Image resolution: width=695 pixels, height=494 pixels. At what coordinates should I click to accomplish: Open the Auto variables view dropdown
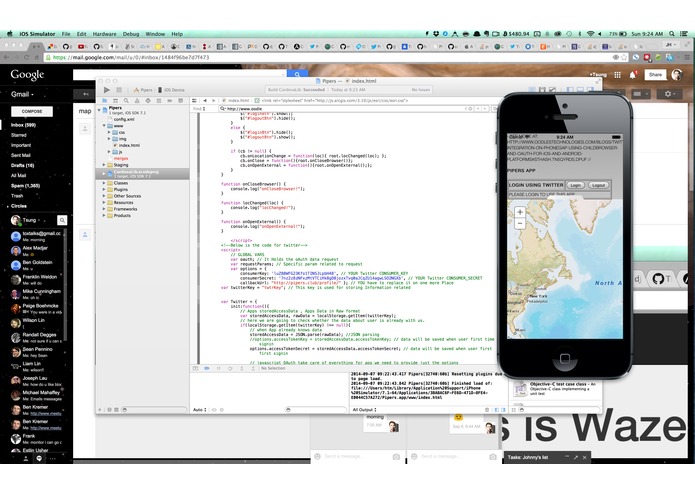coord(200,410)
